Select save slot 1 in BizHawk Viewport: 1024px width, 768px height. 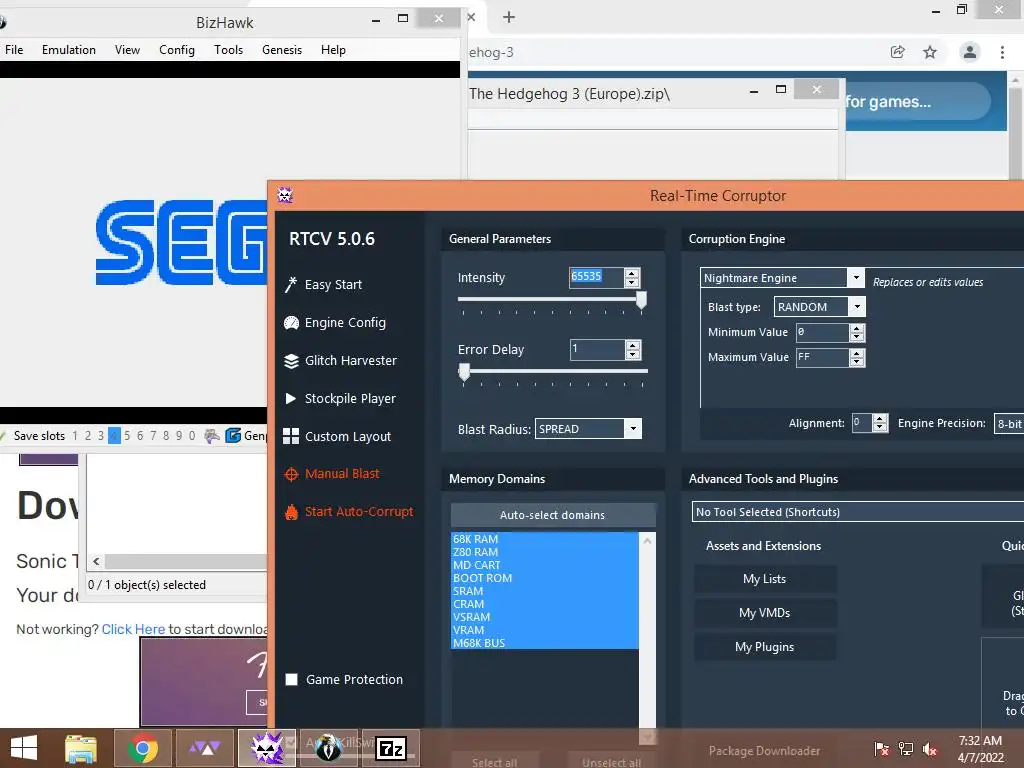[75, 436]
